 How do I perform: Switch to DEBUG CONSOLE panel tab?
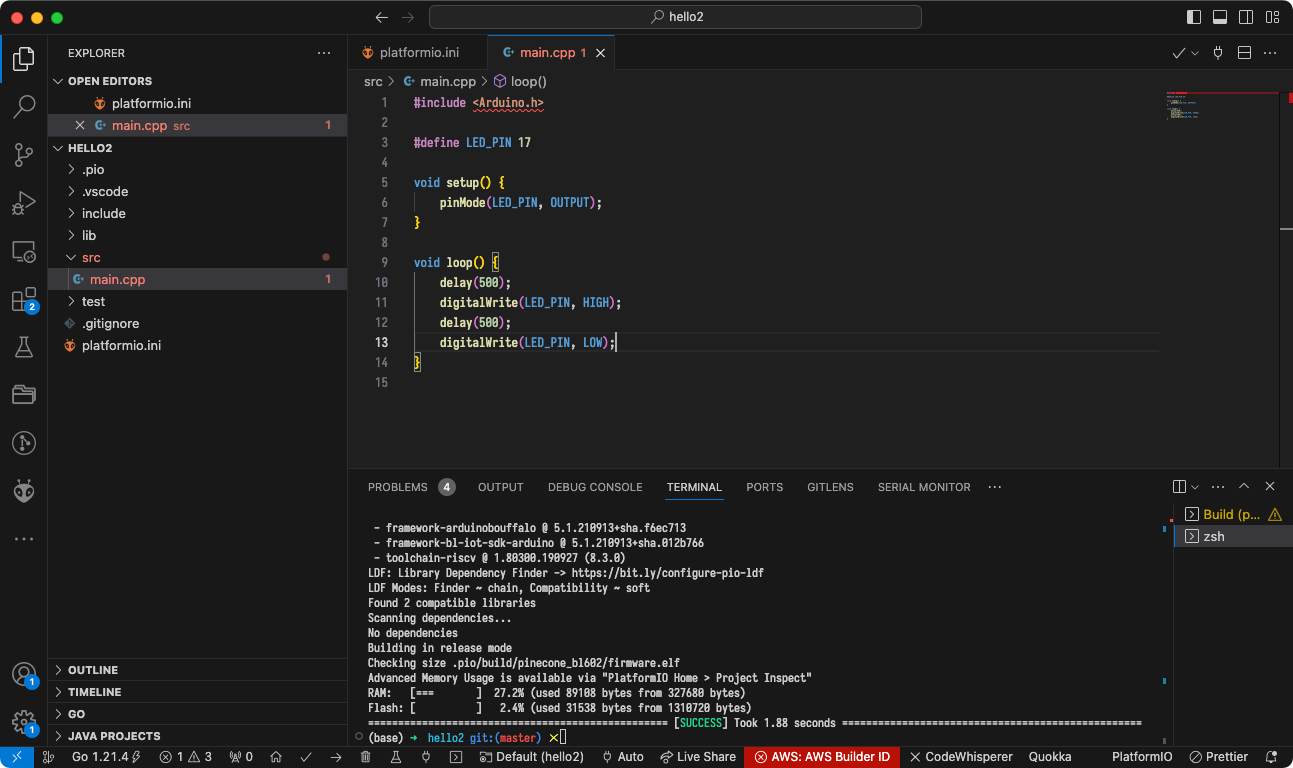[x=595, y=487]
